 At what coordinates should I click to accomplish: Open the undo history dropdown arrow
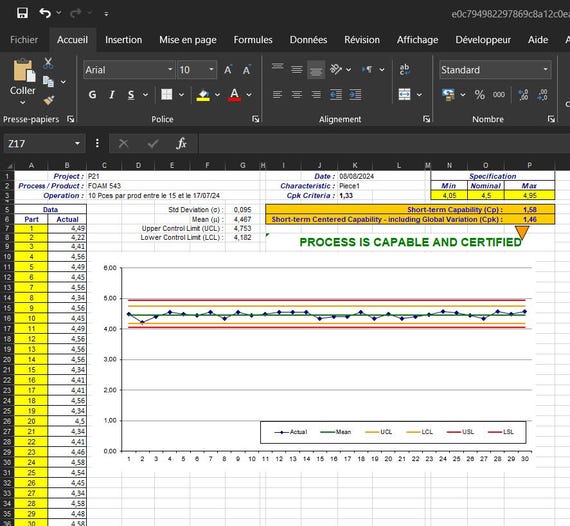59,13
